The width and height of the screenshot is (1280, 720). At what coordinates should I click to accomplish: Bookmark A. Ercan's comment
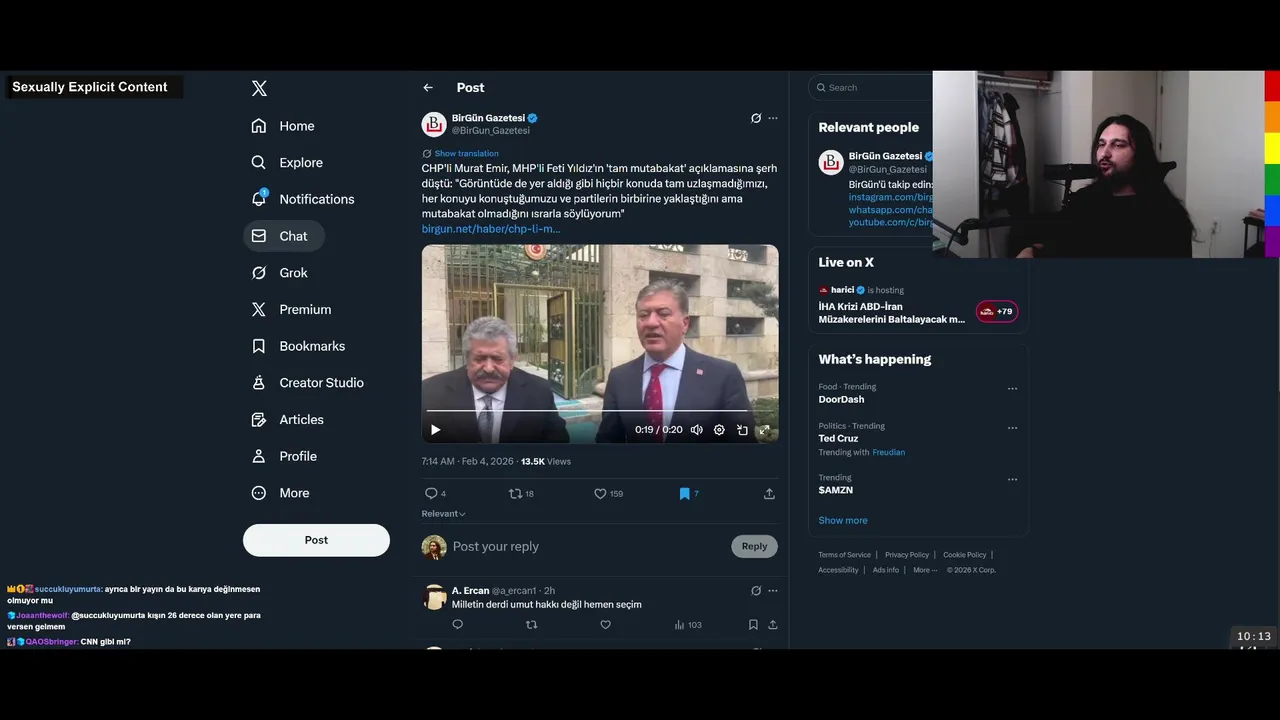pos(753,624)
